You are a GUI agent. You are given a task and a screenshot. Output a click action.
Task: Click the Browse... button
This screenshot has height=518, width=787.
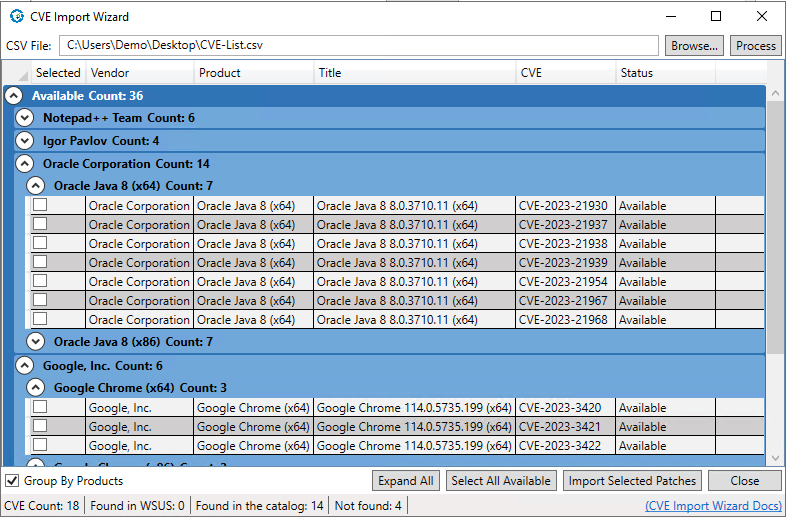(694, 46)
